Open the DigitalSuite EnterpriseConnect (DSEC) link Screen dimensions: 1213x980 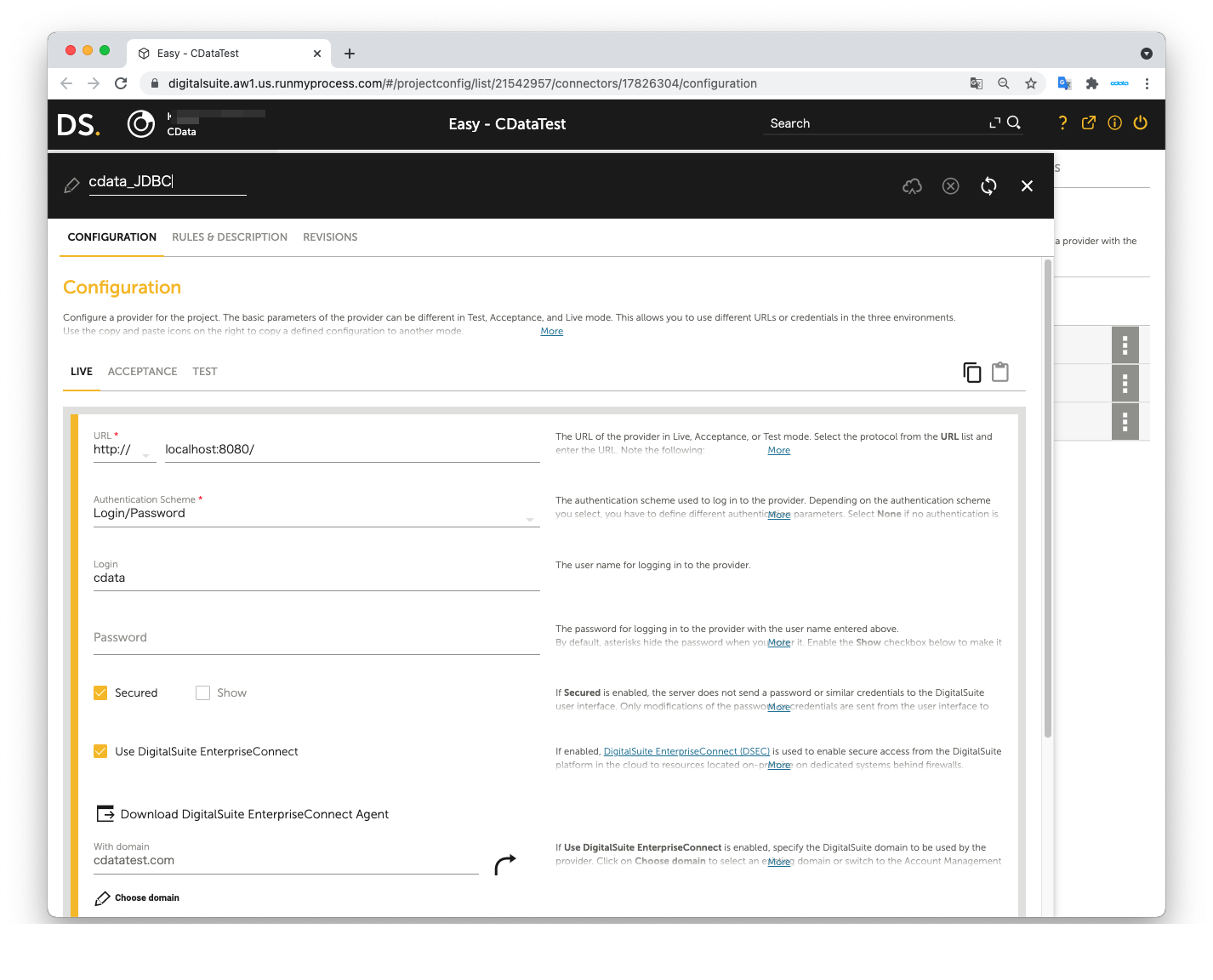(686, 752)
